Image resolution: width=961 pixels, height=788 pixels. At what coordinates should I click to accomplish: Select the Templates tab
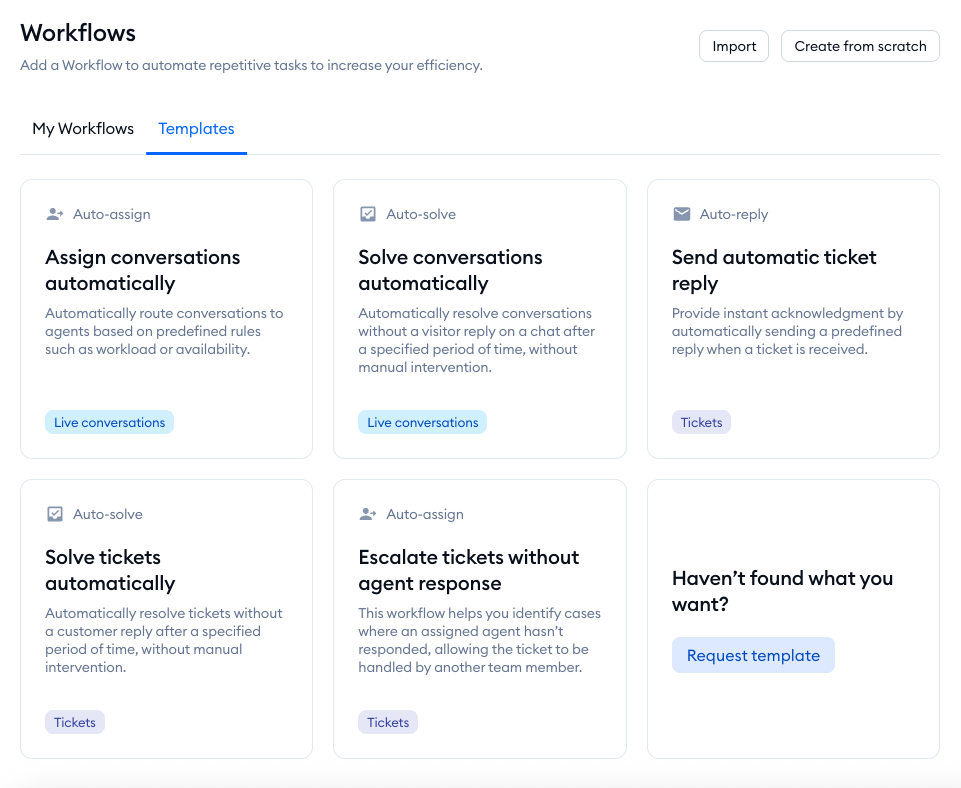point(196,129)
